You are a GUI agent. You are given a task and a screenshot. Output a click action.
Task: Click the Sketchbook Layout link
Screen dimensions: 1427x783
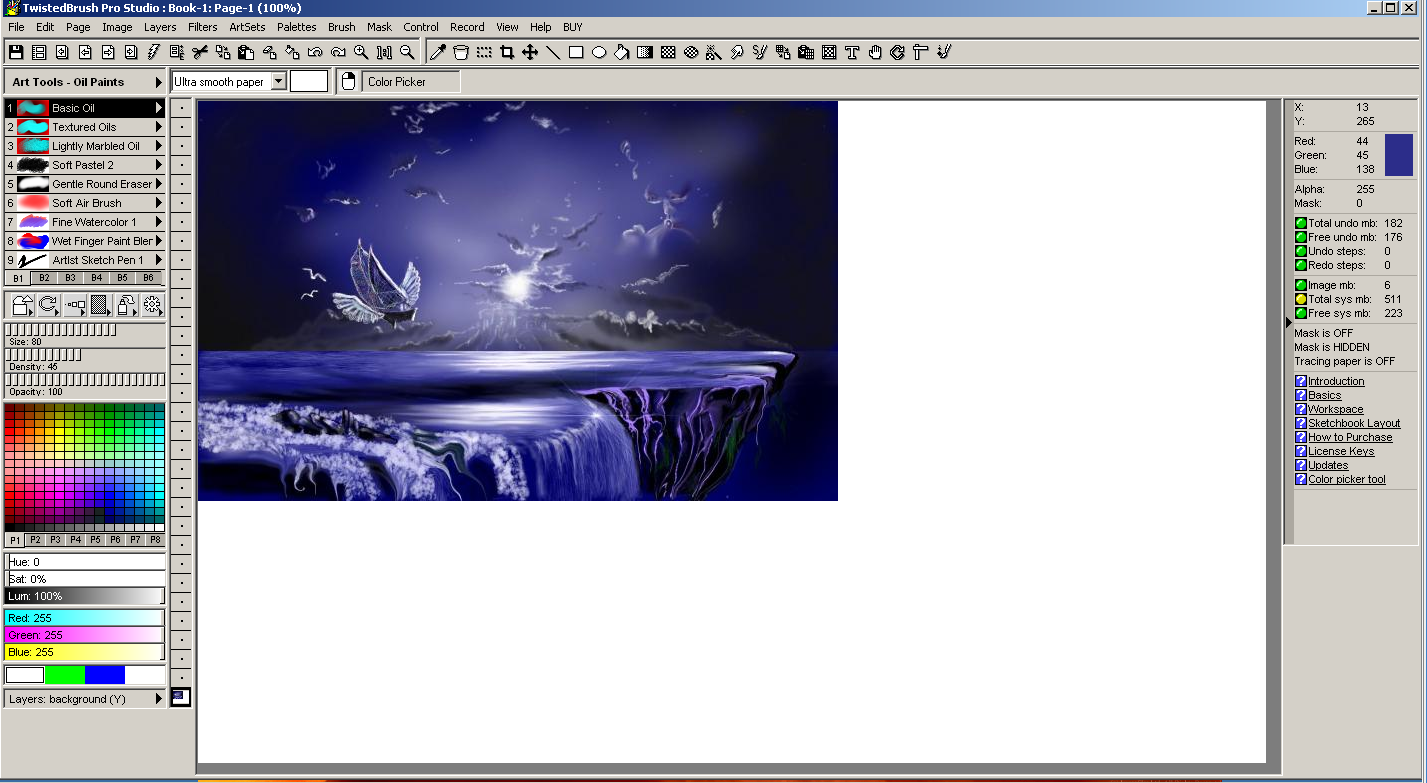point(1354,423)
